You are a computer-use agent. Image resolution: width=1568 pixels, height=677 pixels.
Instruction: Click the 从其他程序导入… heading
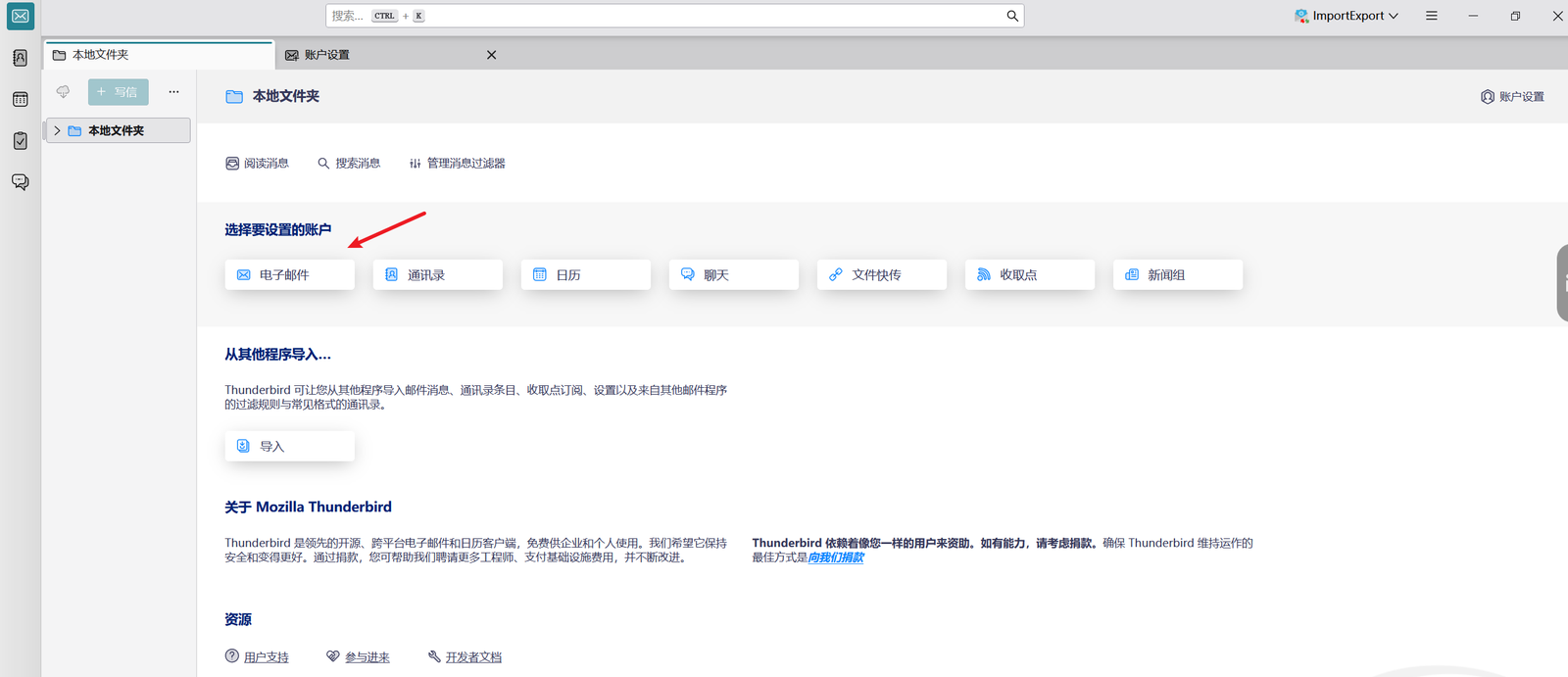tap(277, 355)
